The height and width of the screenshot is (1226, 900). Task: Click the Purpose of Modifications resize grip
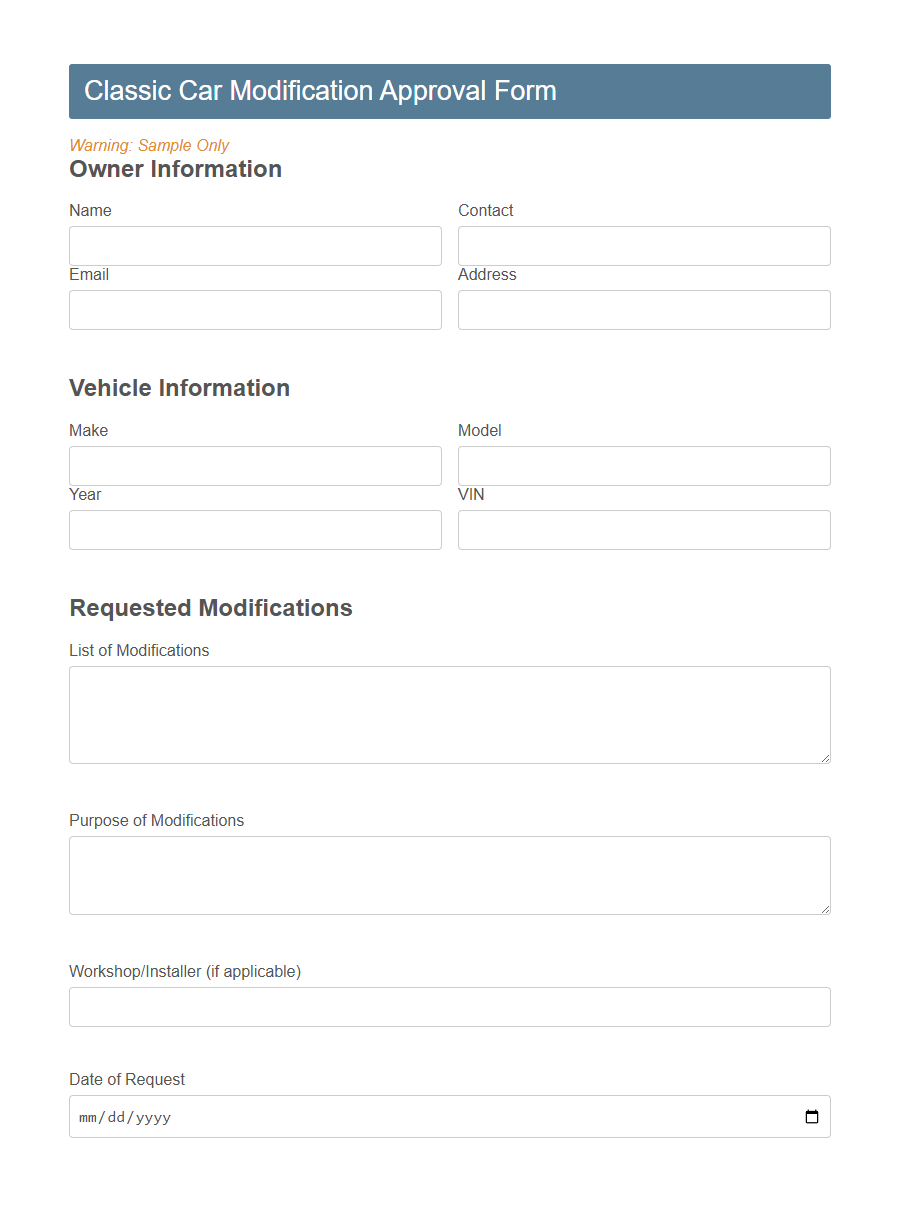click(826, 909)
